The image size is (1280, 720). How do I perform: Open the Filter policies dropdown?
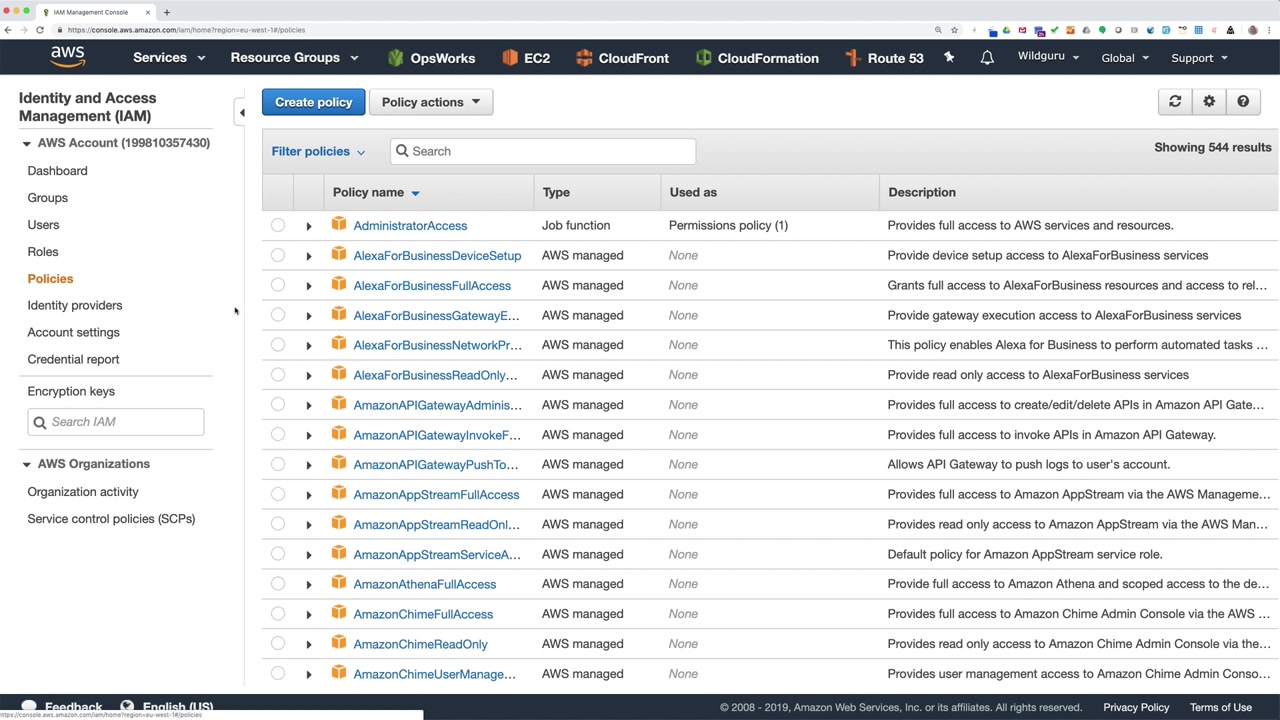318,151
